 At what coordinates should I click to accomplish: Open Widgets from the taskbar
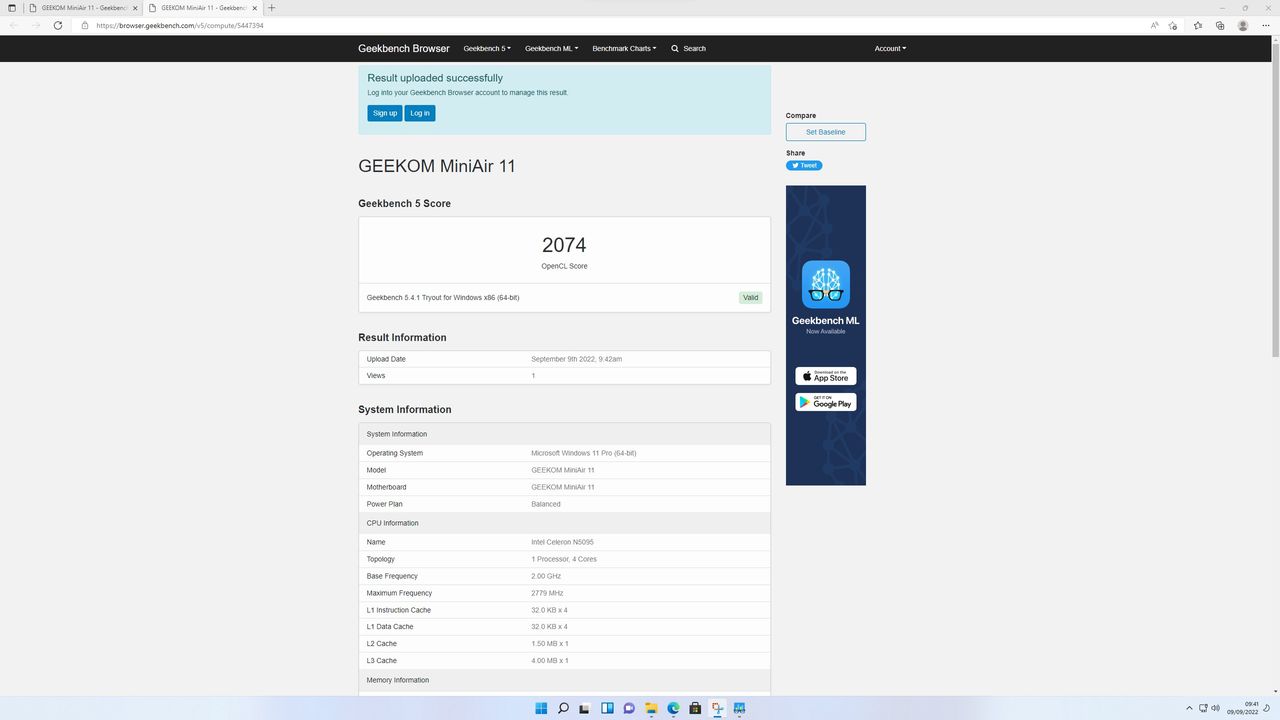tap(607, 708)
